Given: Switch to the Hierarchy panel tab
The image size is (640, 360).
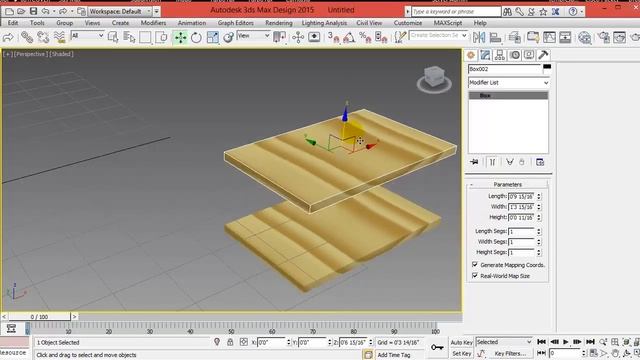Looking at the screenshot, I should (x=500, y=55).
